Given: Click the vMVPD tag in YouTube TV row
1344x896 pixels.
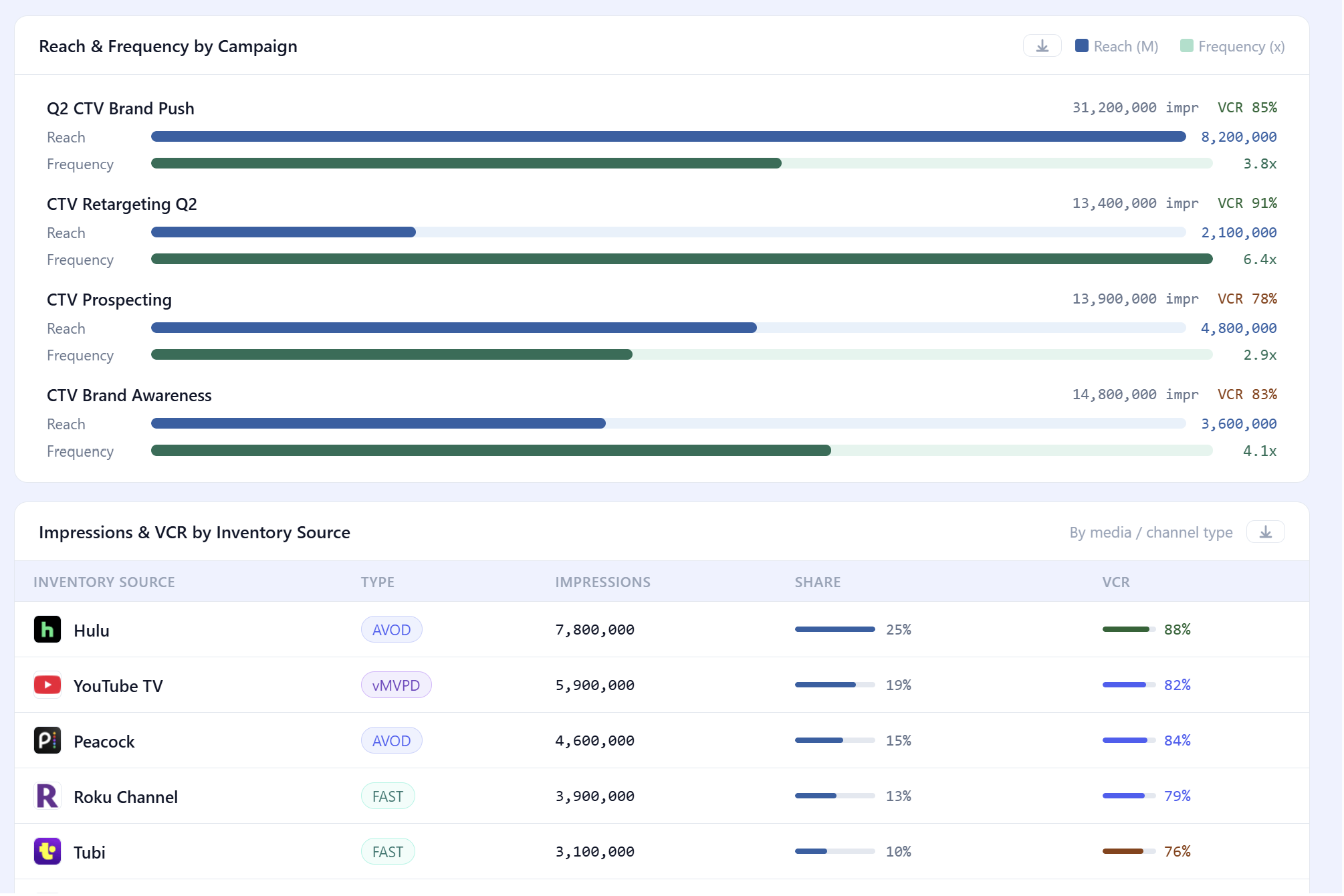Looking at the screenshot, I should (x=397, y=685).
